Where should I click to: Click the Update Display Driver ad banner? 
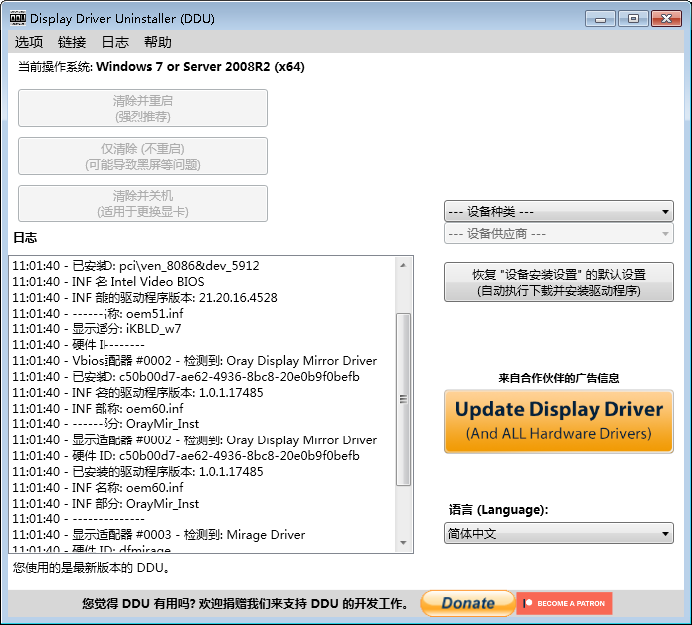(x=559, y=421)
